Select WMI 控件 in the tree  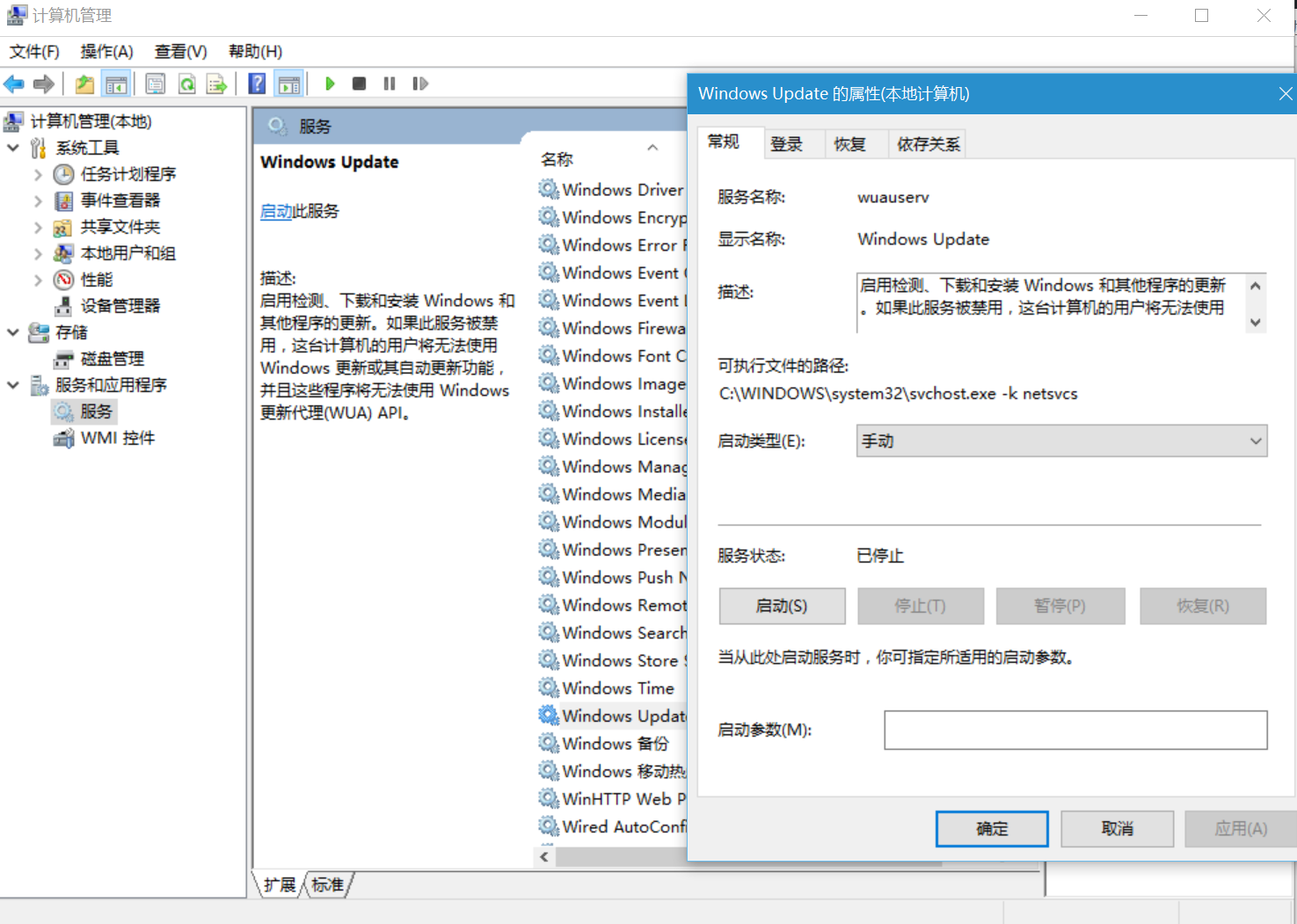[x=118, y=438]
